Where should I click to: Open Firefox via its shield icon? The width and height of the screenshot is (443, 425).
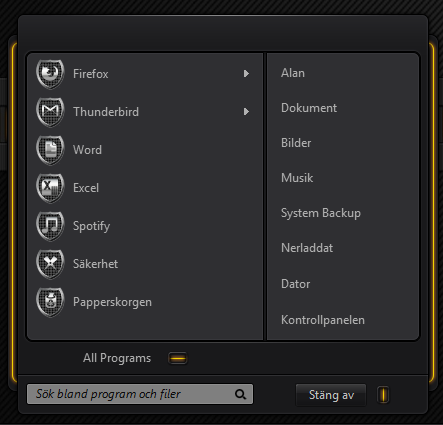50,74
